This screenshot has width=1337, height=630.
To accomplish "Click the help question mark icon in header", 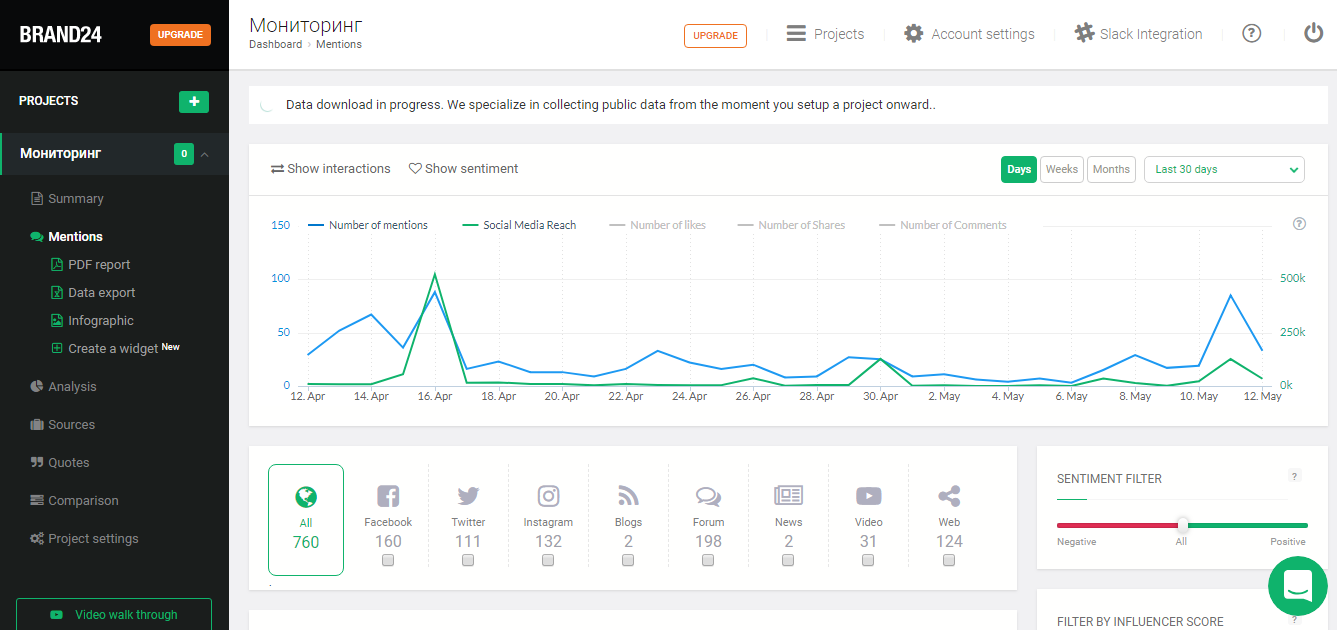I will [1251, 34].
